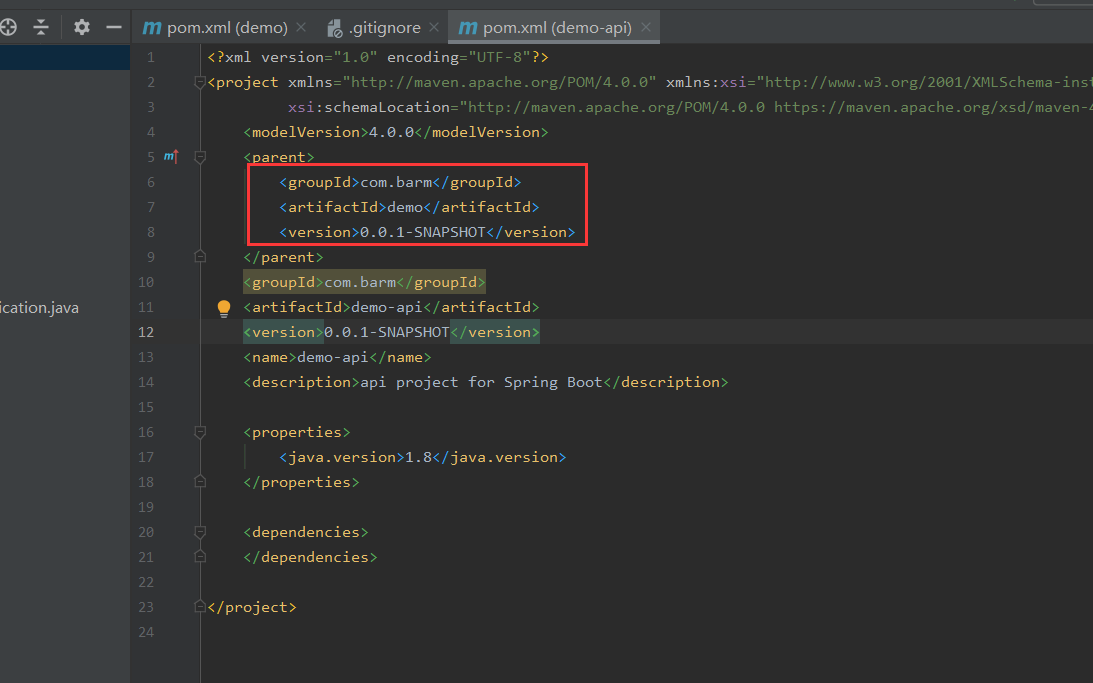Collapse the project tag fold on line 2

point(200,82)
